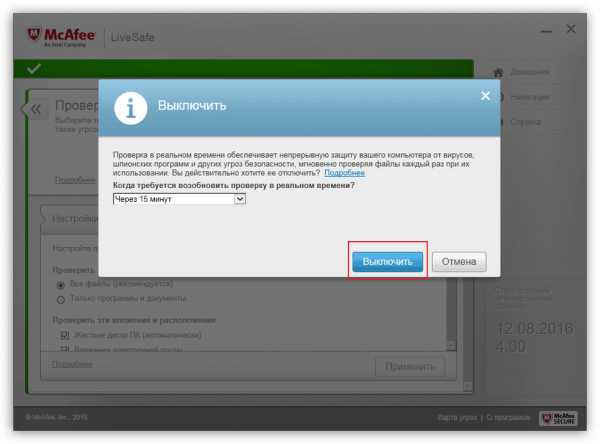Click the McAfee Secure badge
Image resolution: width=600 pixels, height=444 pixels.
click(558, 418)
